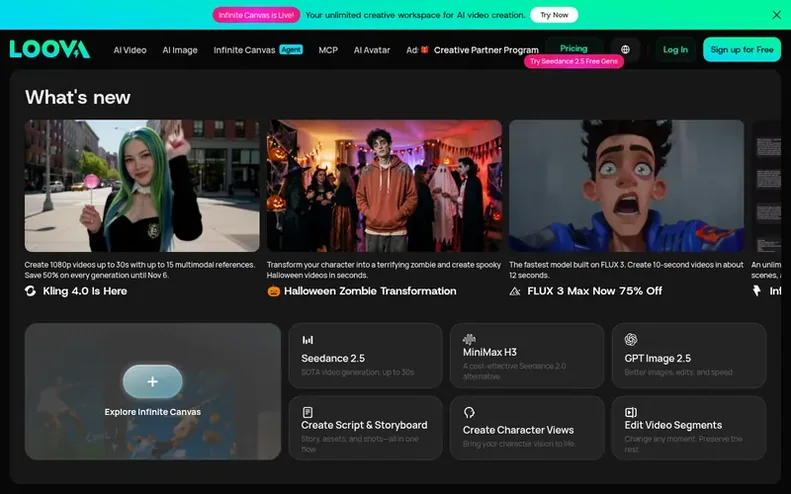Image resolution: width=791 pixels, height=494 pixels.
Task: Click the Kling logo icon
Action: tap(30, 291)
